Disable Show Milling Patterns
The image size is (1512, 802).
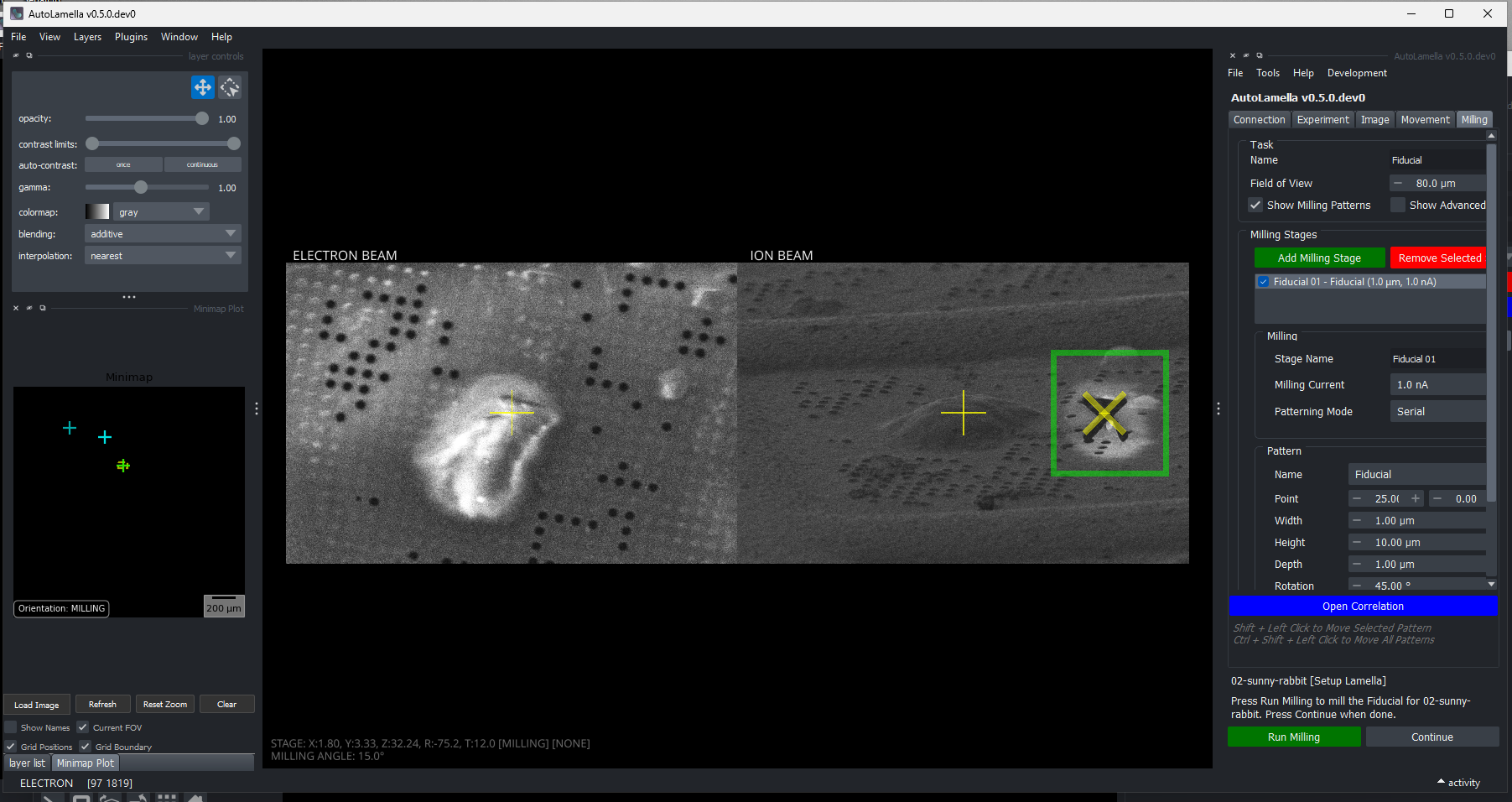click(1255, 205)
